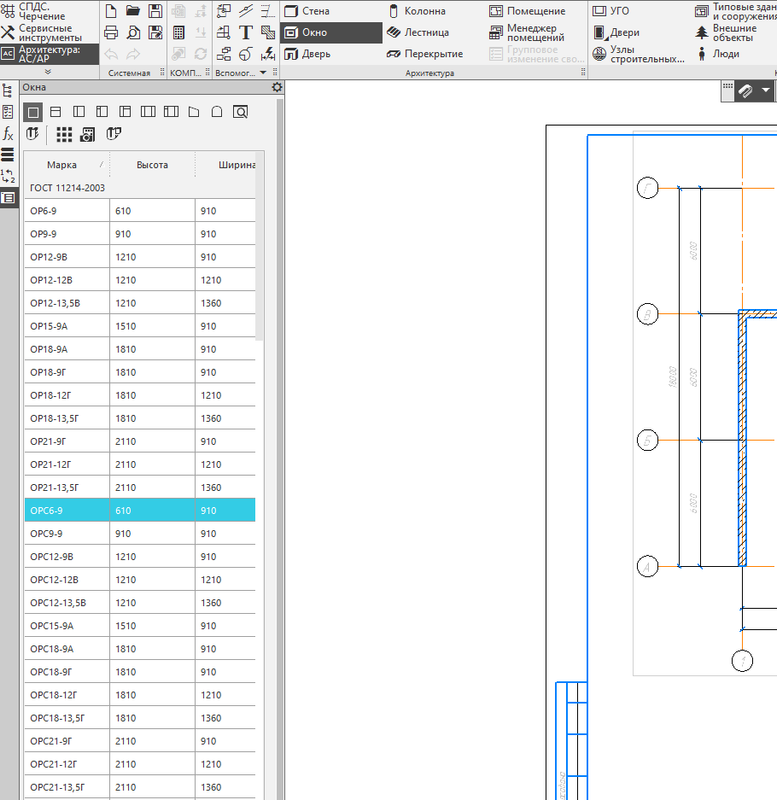The width and height of the screenshot is (777, 800).
Task: Select window type ОРС12-9В row
Action: pyautogui.click(x=140, y=557)
